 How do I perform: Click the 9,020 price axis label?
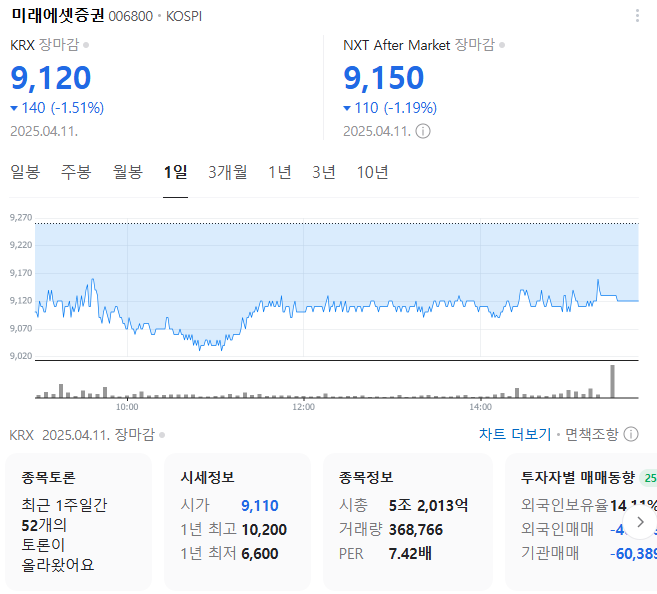coord(21,356)
